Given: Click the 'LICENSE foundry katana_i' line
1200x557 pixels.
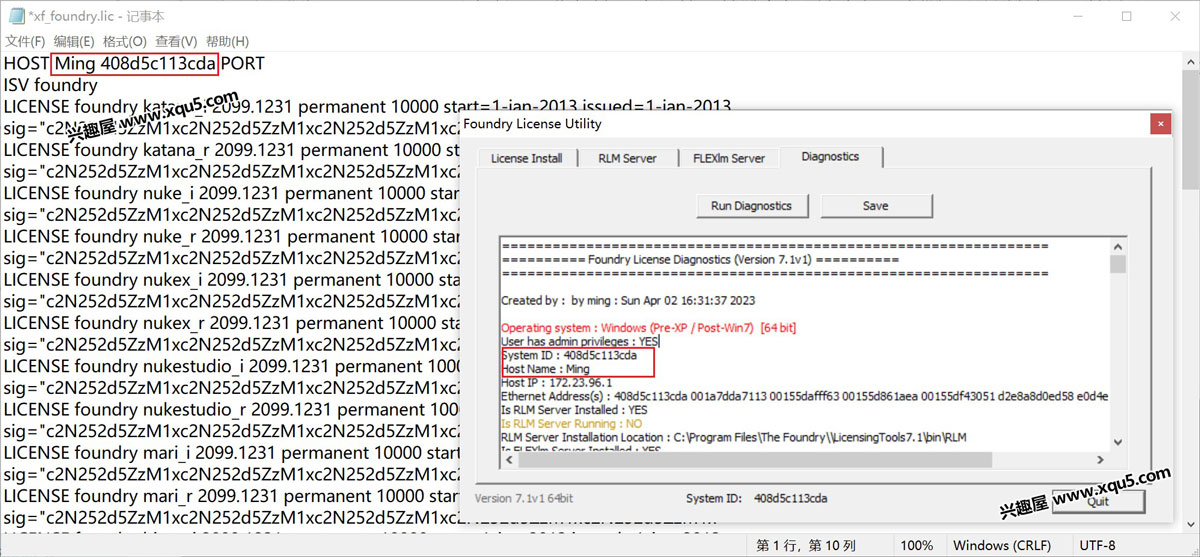Looking at the screenshot, I should point(366,107).
